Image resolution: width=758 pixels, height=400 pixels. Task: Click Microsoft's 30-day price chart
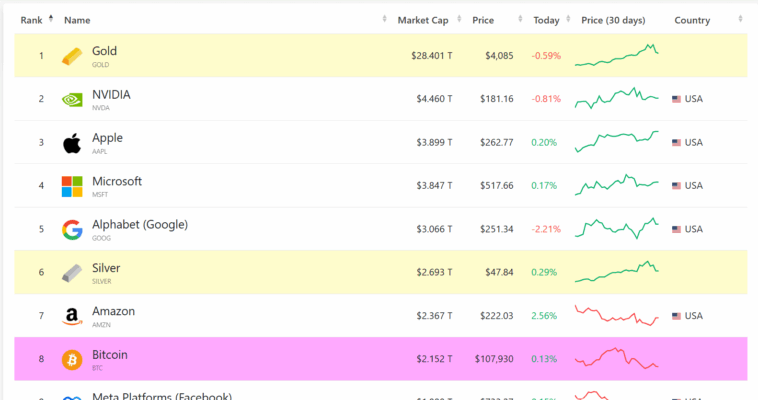[x=616, y=185]
